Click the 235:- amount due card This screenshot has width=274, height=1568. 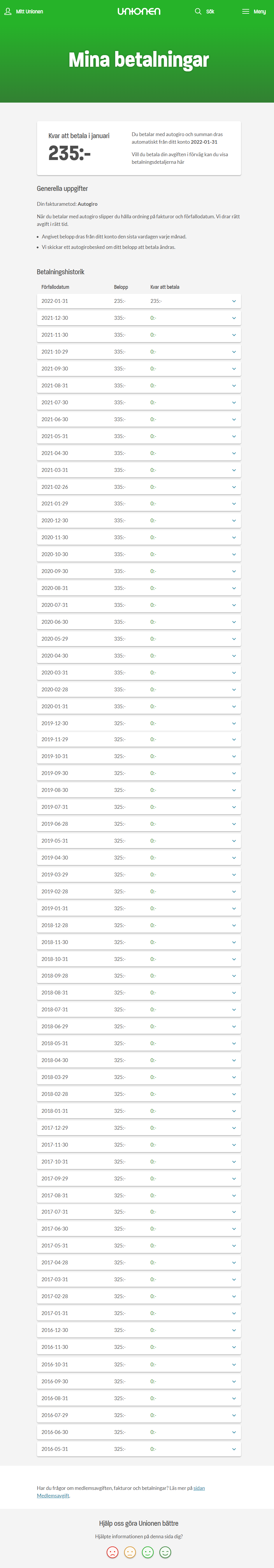[x=139, y=148]
